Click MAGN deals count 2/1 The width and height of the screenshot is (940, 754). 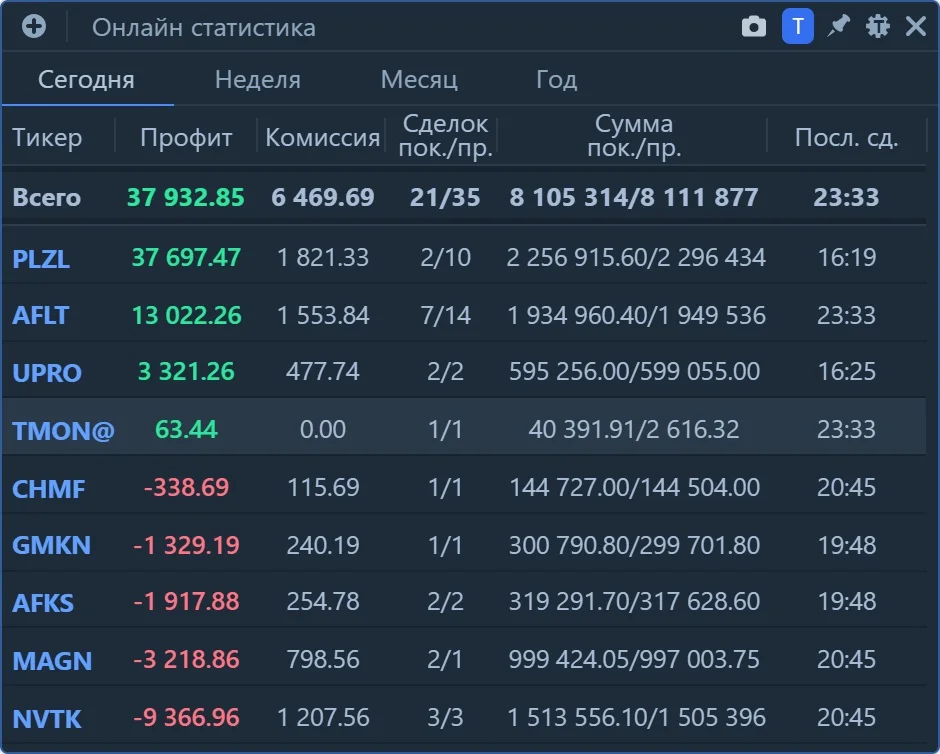pyautogui.click(x=445, y=659)
